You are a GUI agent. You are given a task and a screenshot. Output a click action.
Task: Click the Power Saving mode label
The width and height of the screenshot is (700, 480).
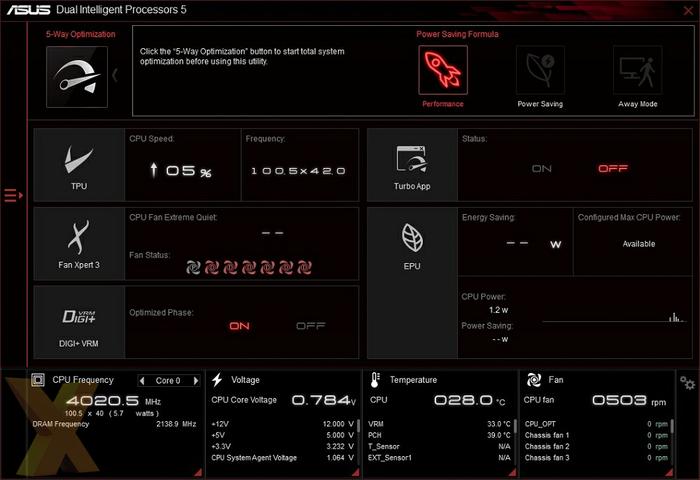click(540, 104)
